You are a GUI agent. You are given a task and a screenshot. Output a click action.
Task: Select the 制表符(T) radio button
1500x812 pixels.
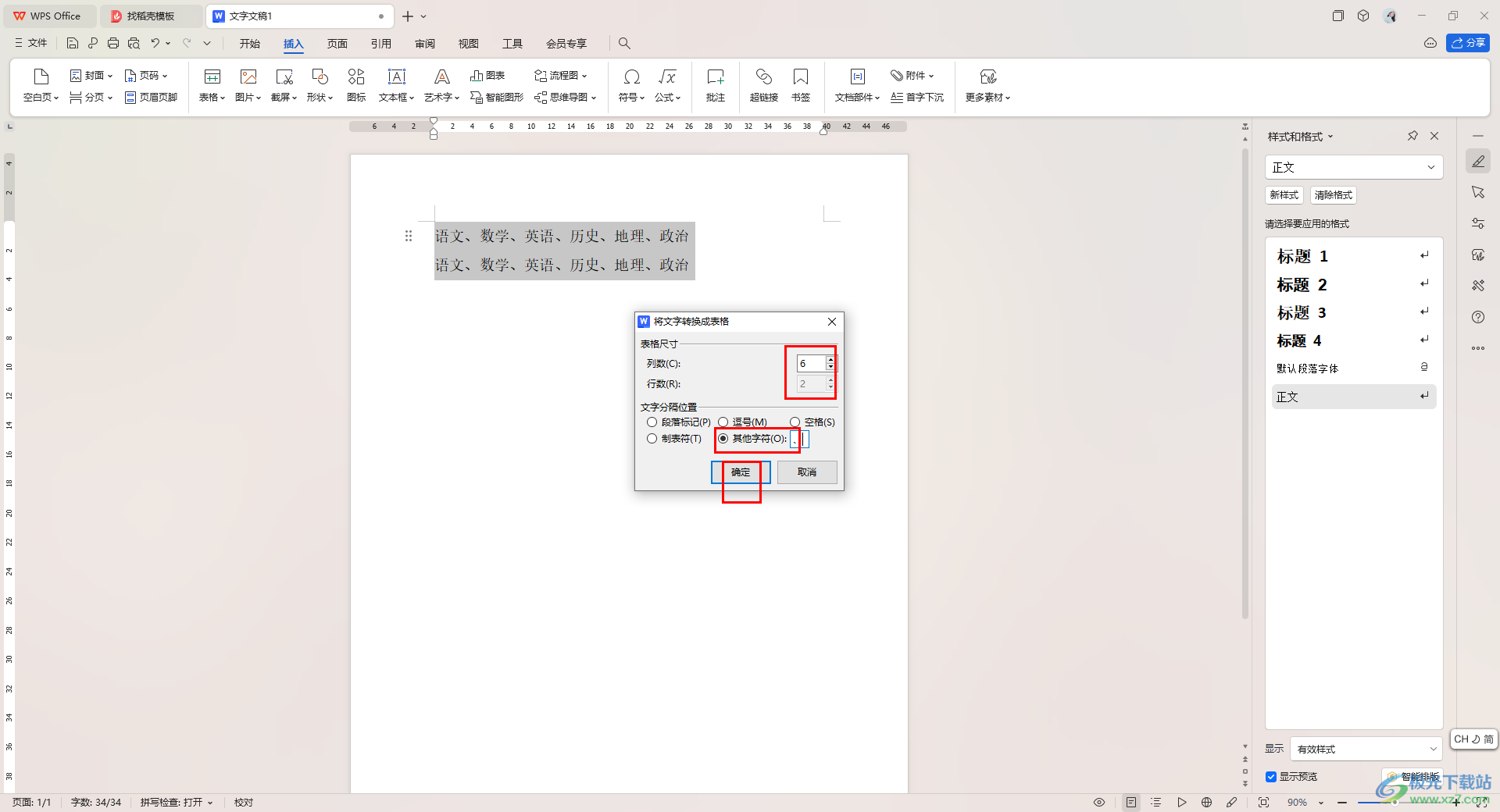pyautogui.click(x=652, y=439)
